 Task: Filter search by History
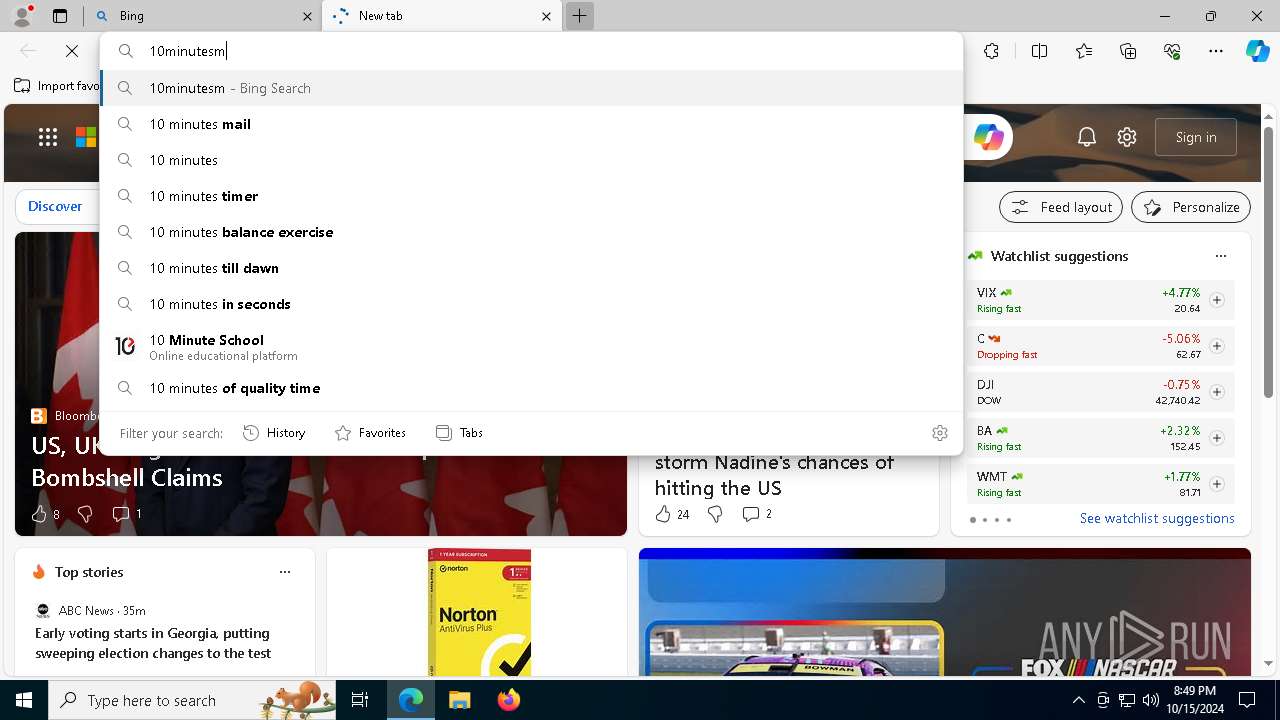click(274, 433)
